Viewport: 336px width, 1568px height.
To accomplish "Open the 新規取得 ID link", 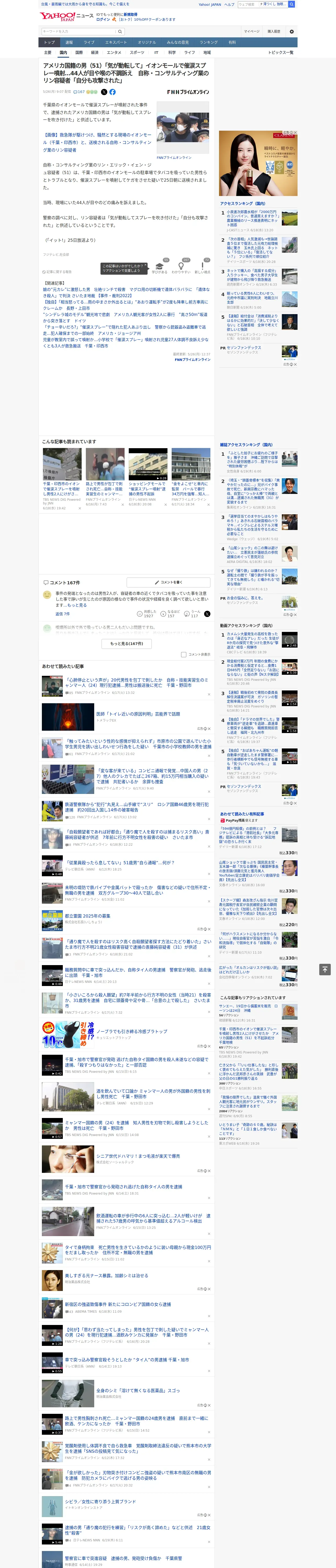I will [131, 14].
